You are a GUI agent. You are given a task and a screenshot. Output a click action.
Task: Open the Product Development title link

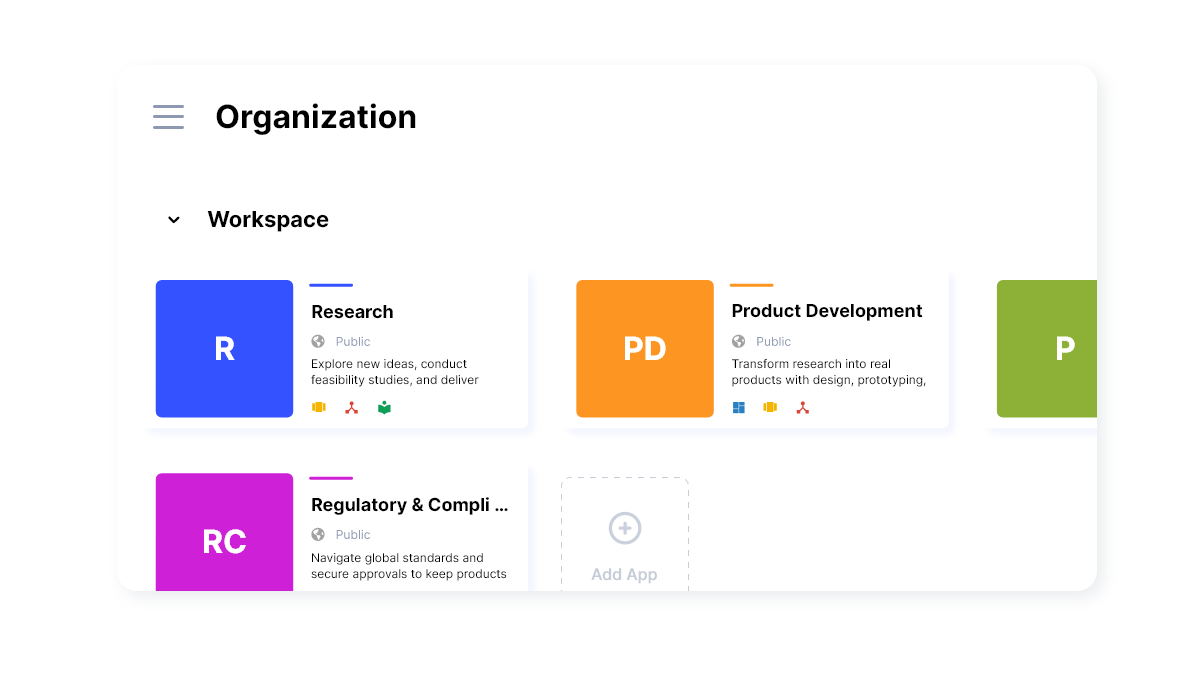826,311
